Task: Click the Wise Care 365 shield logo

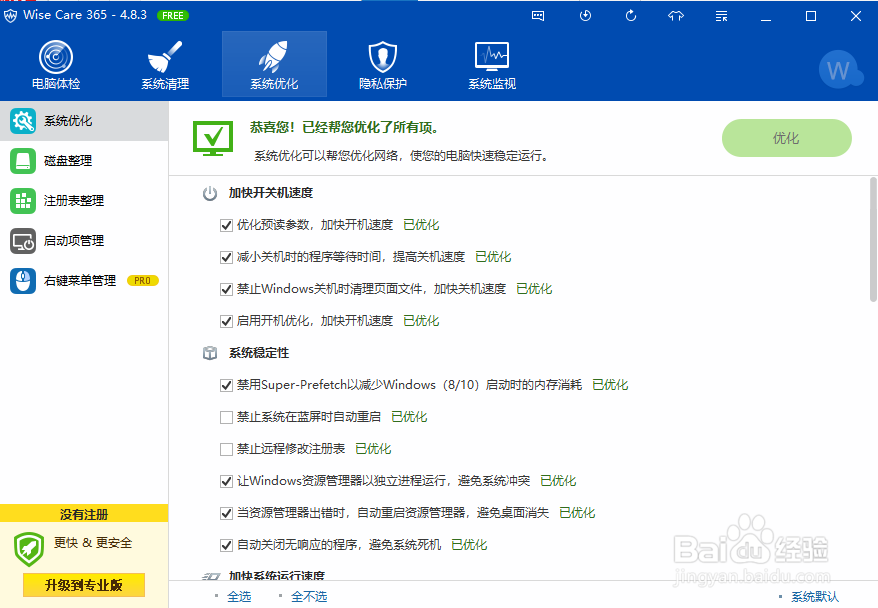Action: pos(10,16)
